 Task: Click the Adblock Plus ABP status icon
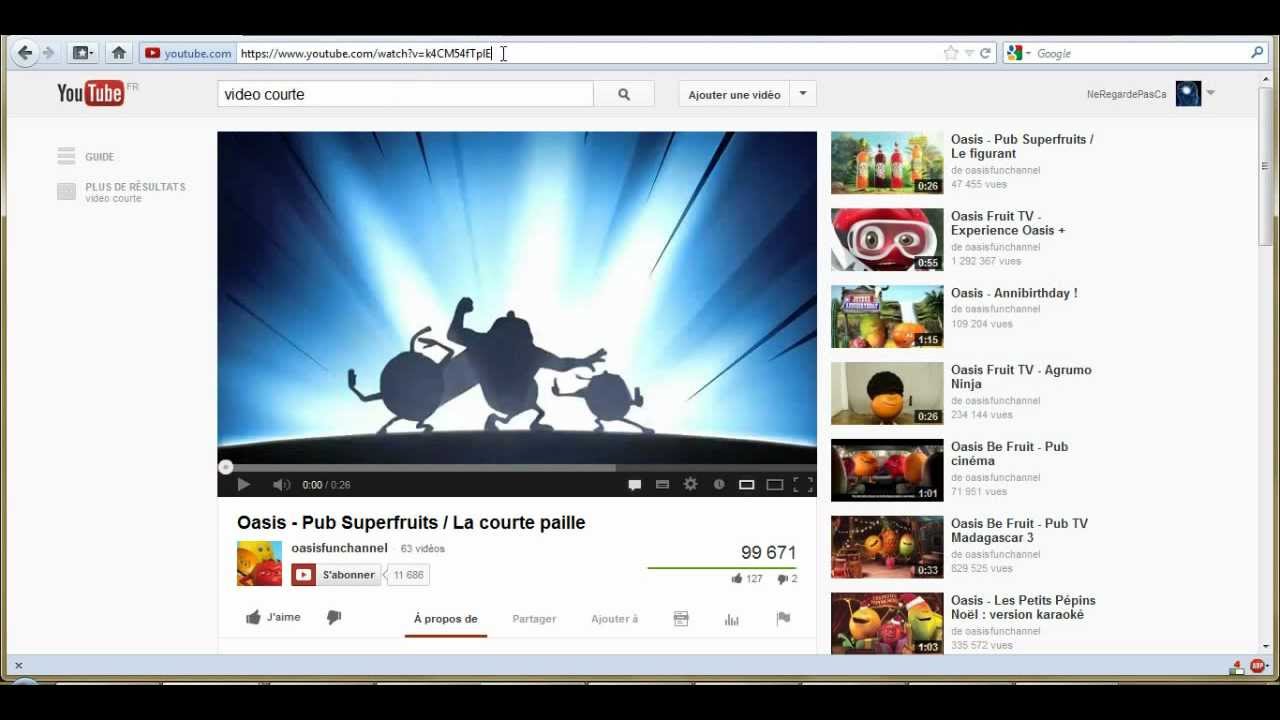(x=1257, y=666)
